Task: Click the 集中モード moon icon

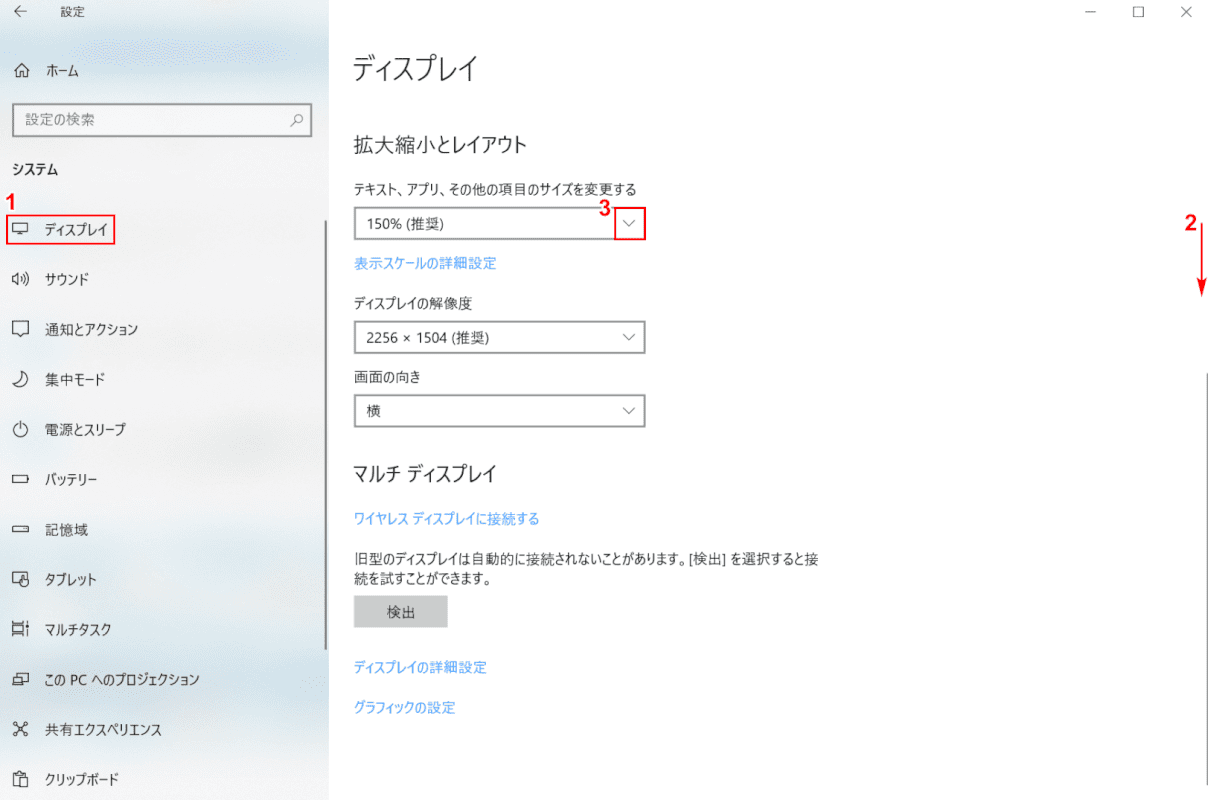Action: [21, 380]
